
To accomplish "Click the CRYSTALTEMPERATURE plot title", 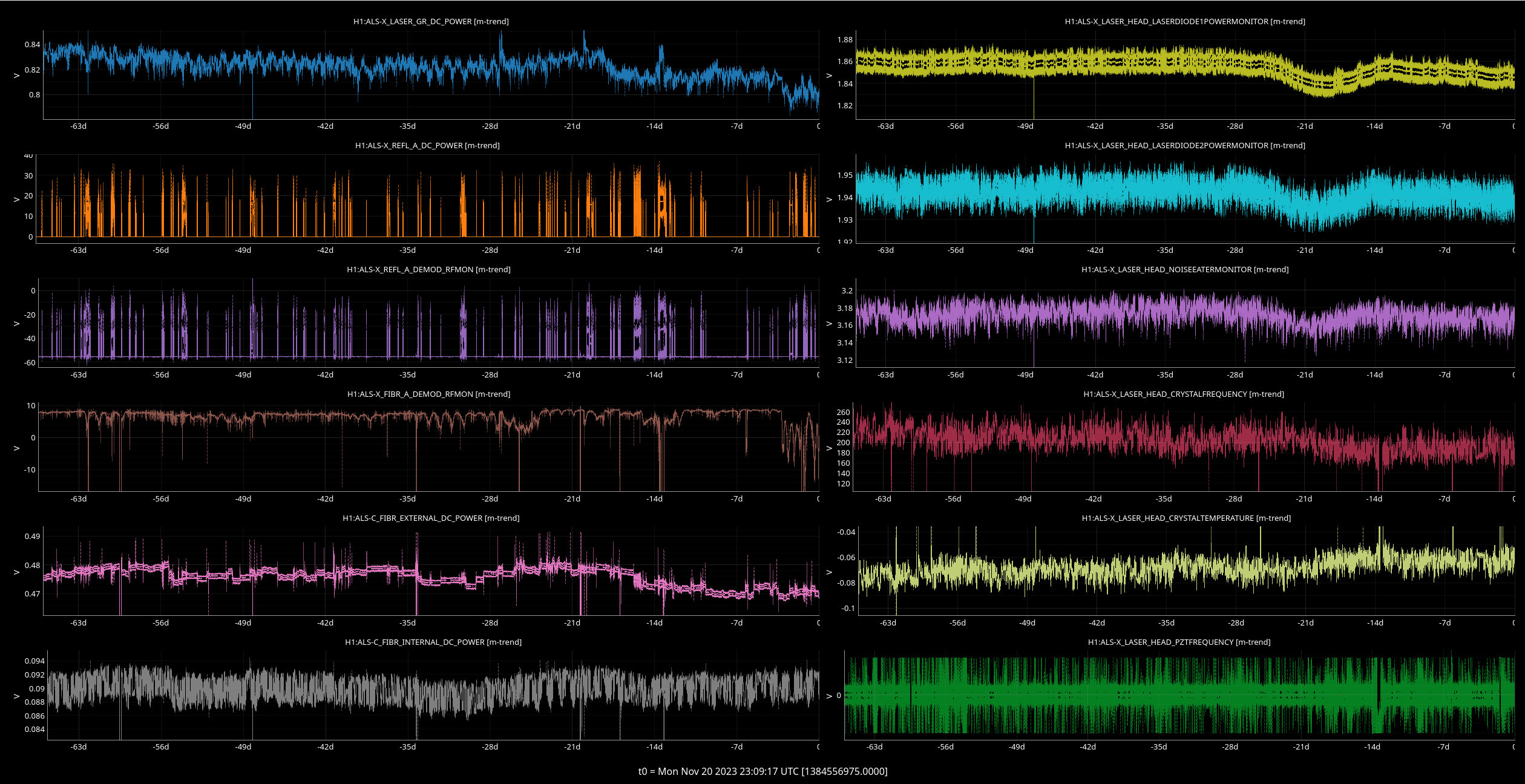I will pyautogui.click(x=1186, y=518).
